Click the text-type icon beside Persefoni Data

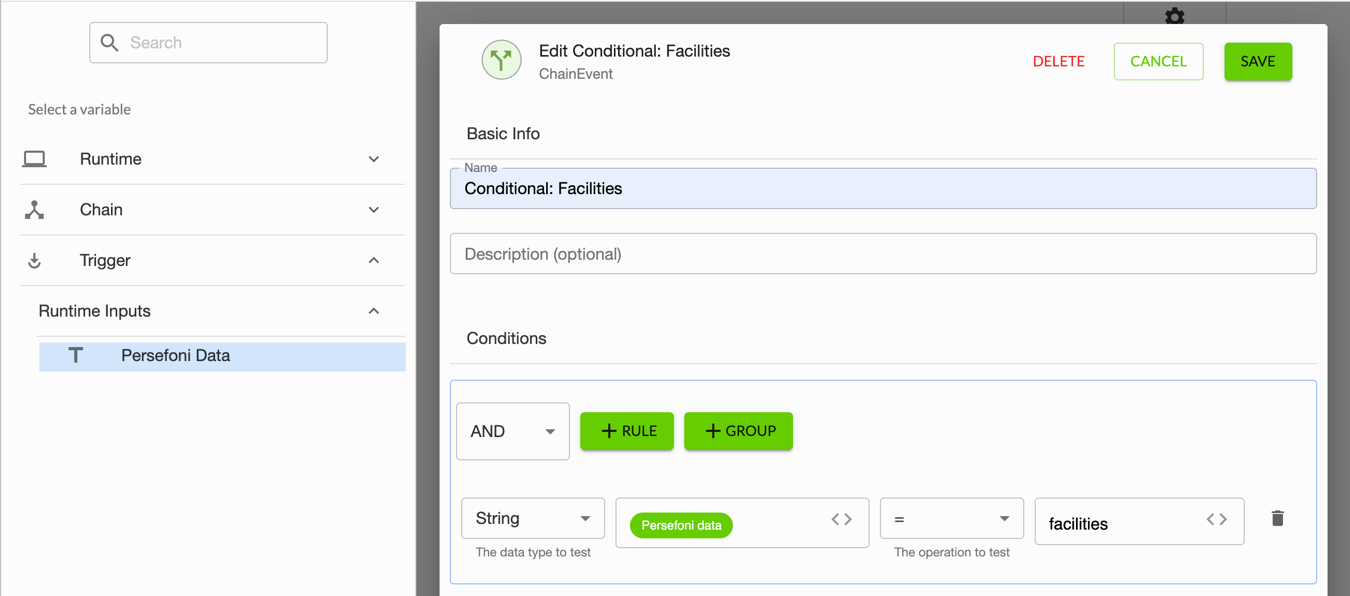[x=75, y=355]
